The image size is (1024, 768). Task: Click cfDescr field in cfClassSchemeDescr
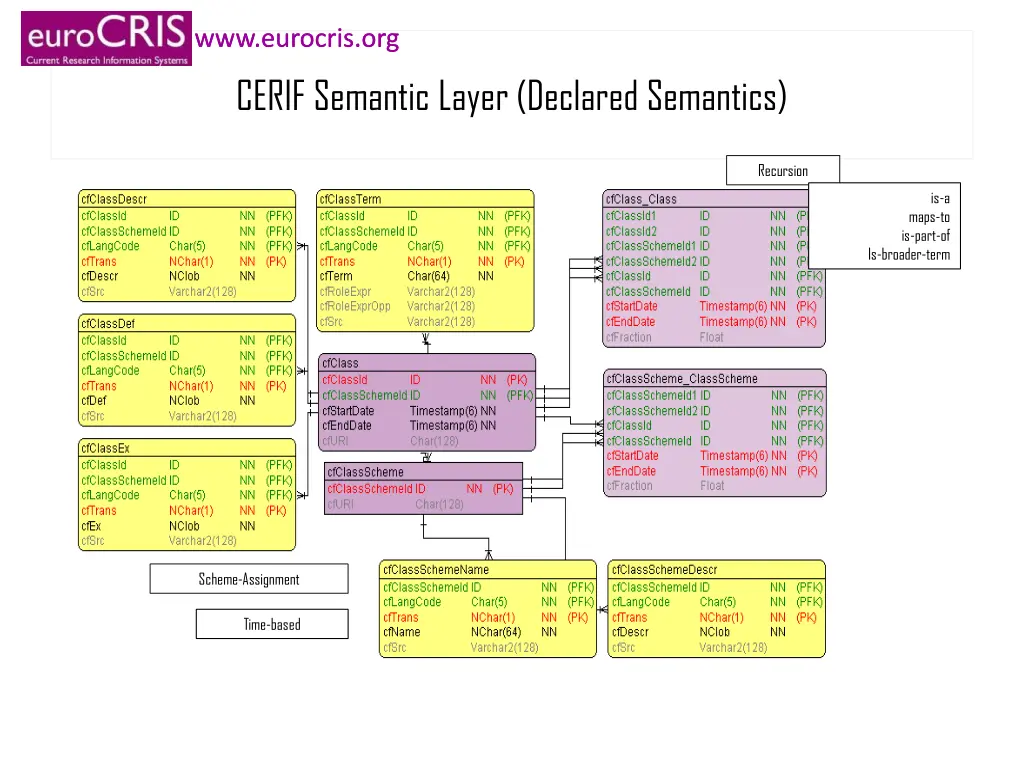[716, 632]
